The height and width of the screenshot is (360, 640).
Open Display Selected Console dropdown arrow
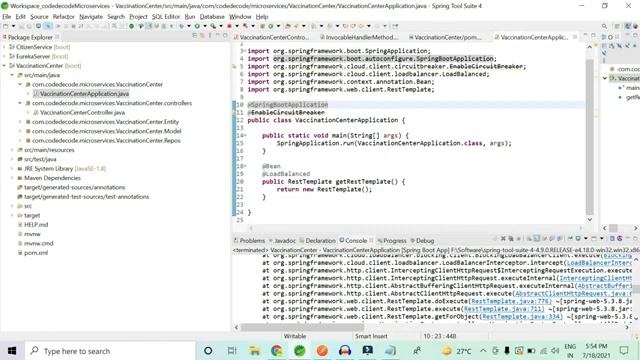coord(586,239)
